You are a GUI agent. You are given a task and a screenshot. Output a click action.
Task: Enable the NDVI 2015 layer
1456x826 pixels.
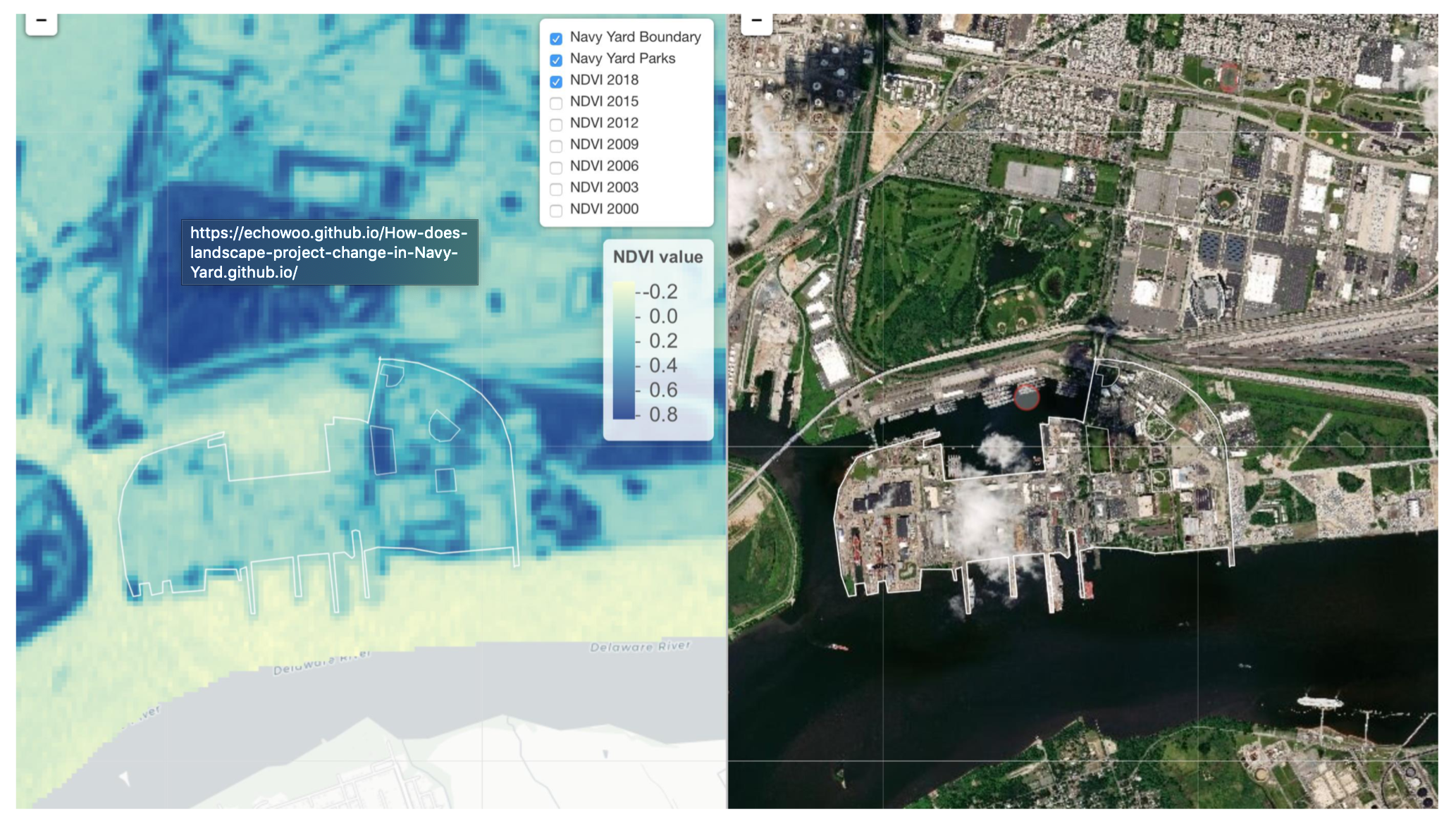[x=556, y=103]
